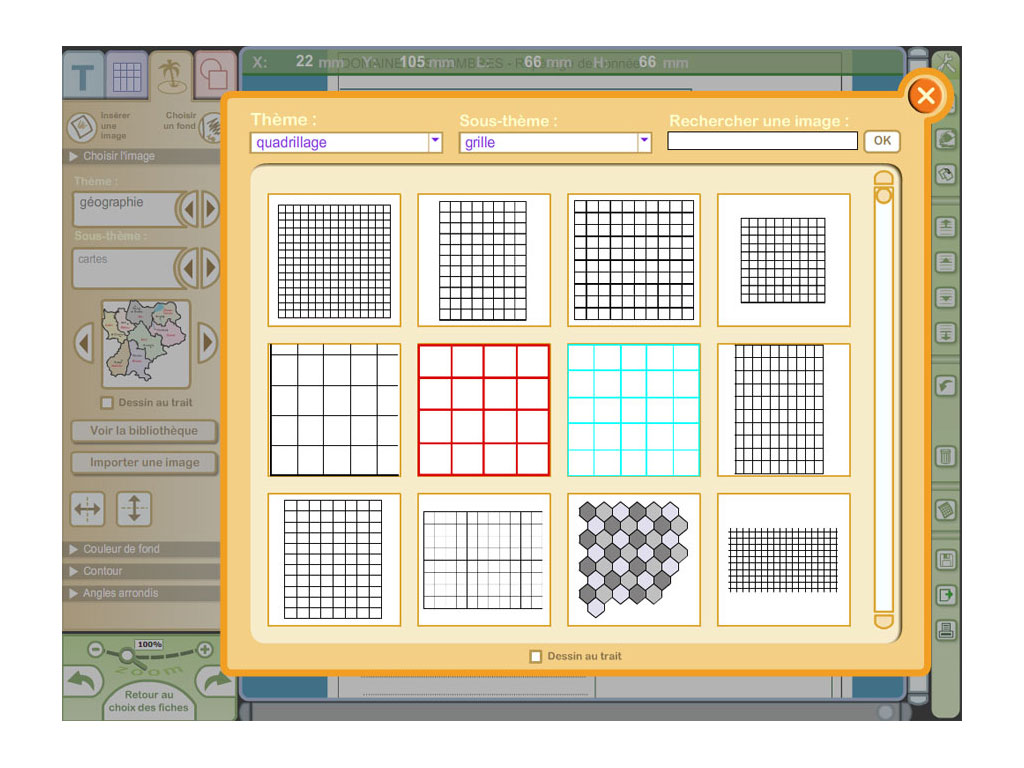Image resolution: width=1024 pixels, height=768 pixels.
Task: Switch to the Text tool tab
Action: tap(84, 76)
